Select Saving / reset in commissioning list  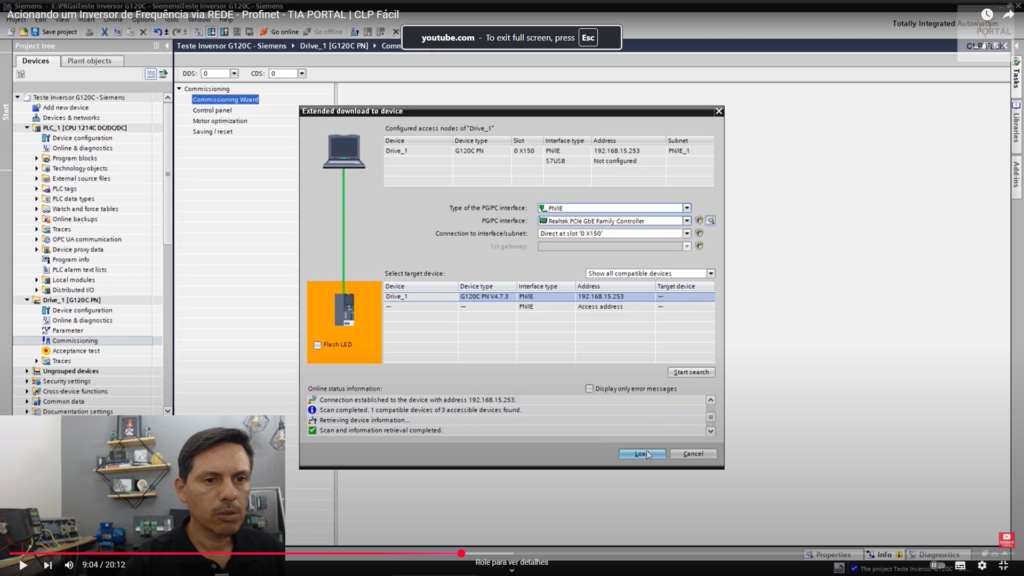coord(212,131)
